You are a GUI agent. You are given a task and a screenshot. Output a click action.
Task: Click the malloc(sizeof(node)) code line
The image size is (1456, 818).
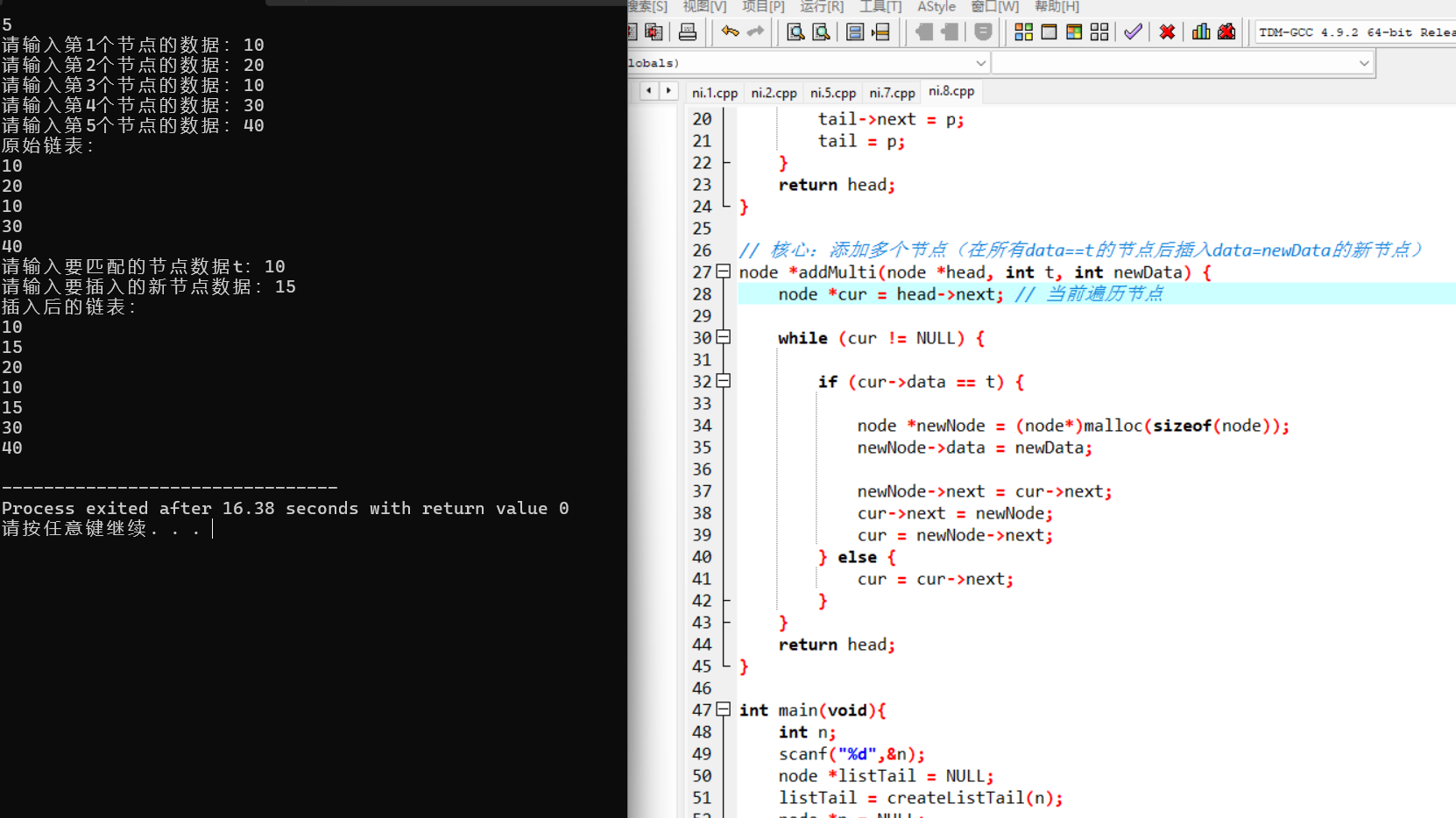coord(1073,426)
